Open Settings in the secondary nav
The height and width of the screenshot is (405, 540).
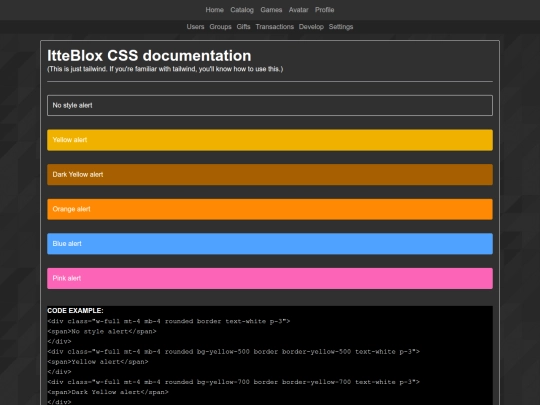pos(341,27)
